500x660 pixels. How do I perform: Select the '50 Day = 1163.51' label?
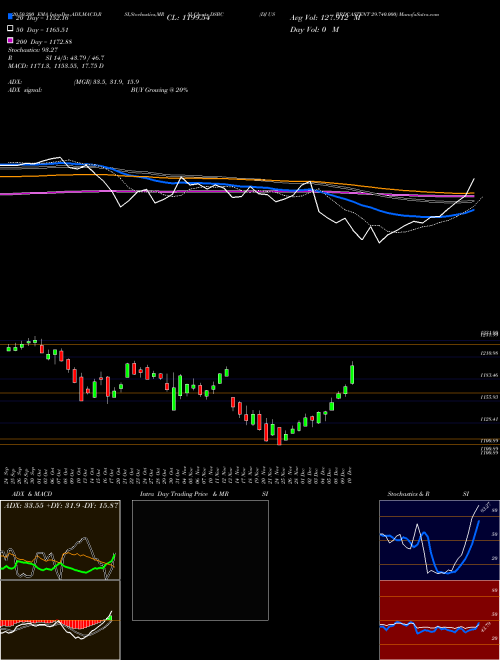pos(43,30)
